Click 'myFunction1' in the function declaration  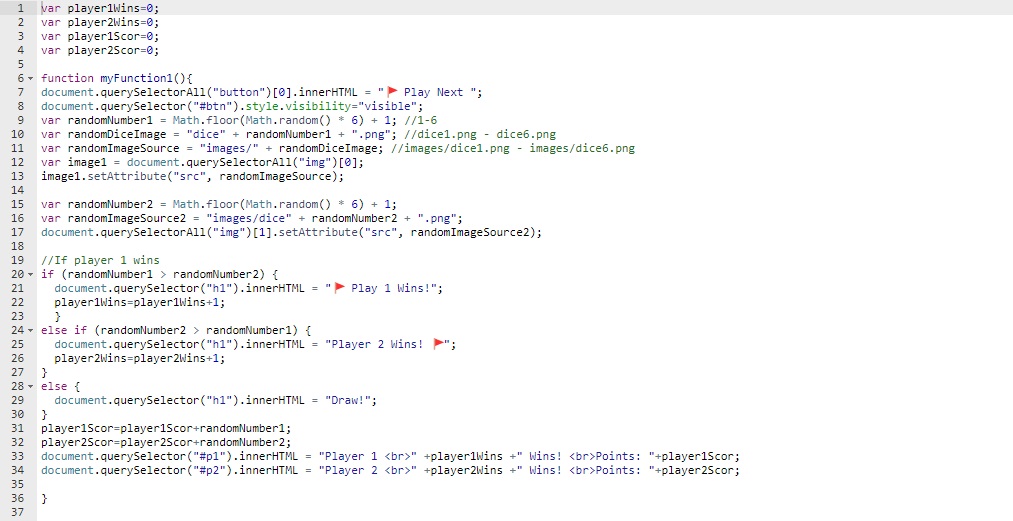point(136,78)
